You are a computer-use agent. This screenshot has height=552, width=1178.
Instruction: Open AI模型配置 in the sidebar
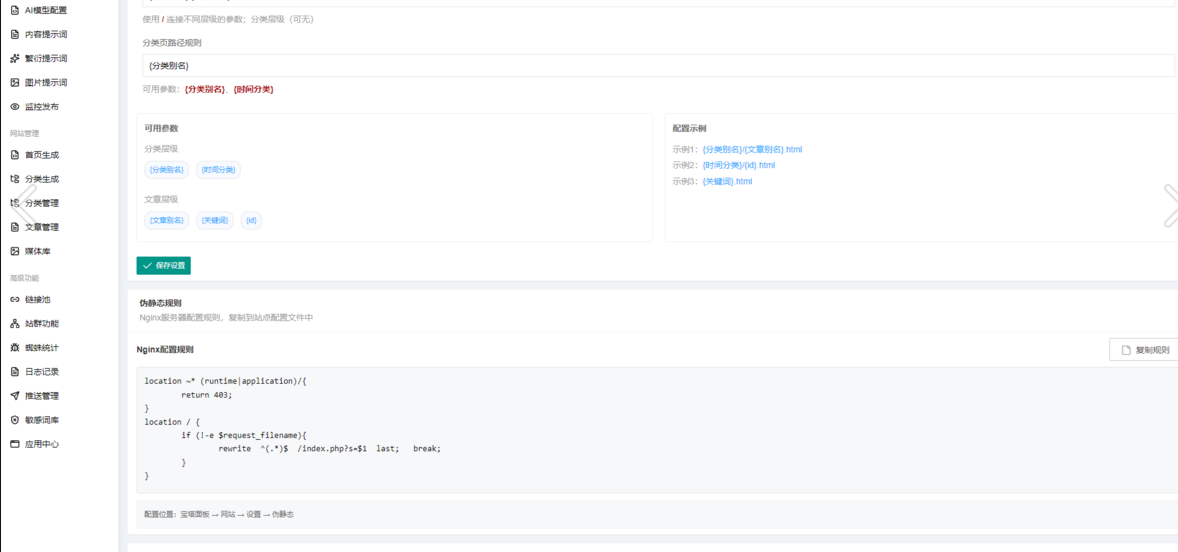pos(45,10)
